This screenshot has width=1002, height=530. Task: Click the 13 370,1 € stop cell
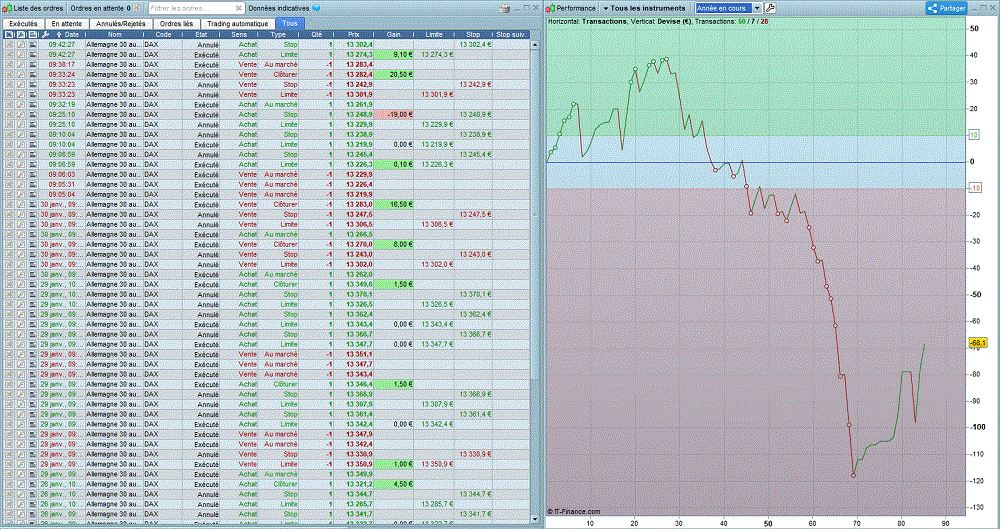(473, 295)
